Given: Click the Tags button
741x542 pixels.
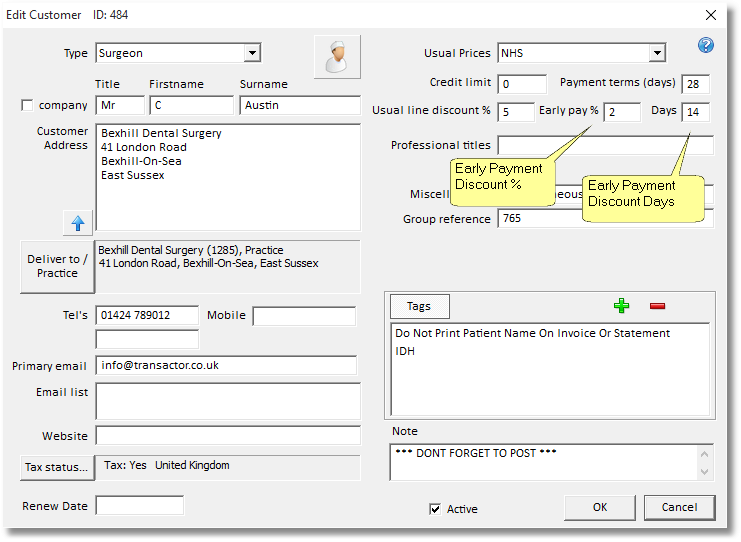Looking at the screenshot, I should 419,306.
